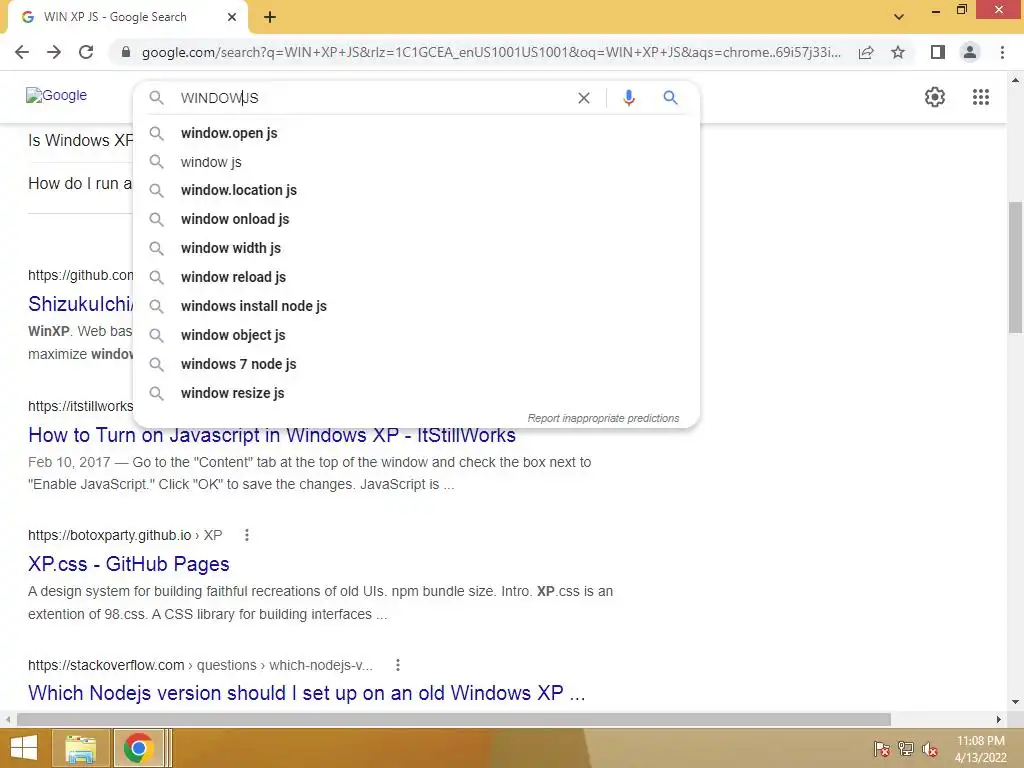Bookmark this page with the star icon
Screen dimensions: 1024x768
(898, 52)
